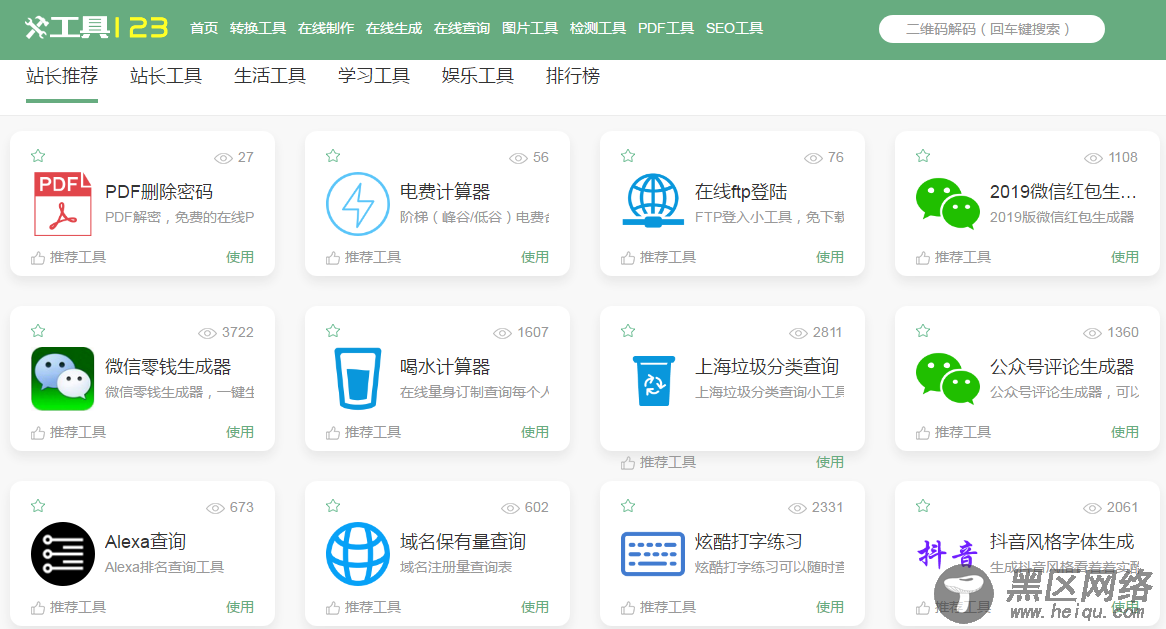Open the 转换工具 navigation menu
The image size is (1166, 629).
click(258, 28)
